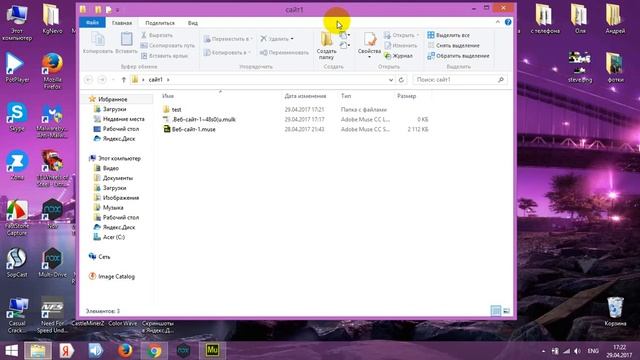Switch to the Вид ribbon tab
The width and height of the screenshot is (640, 360).
[193, 23]
